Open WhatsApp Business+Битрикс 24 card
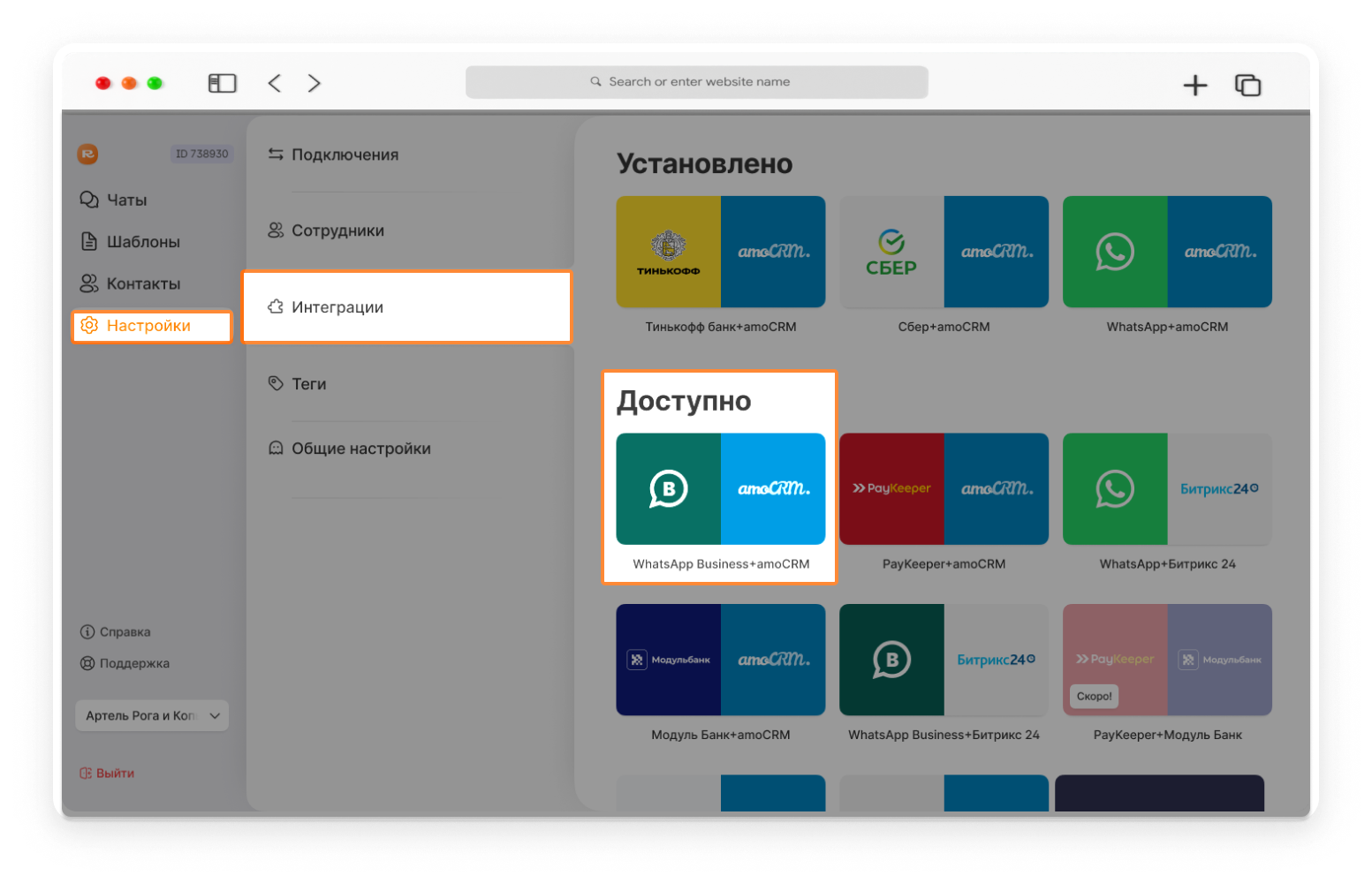The width and height of the screenshot is (1372, 883). (x=944, y=660)
